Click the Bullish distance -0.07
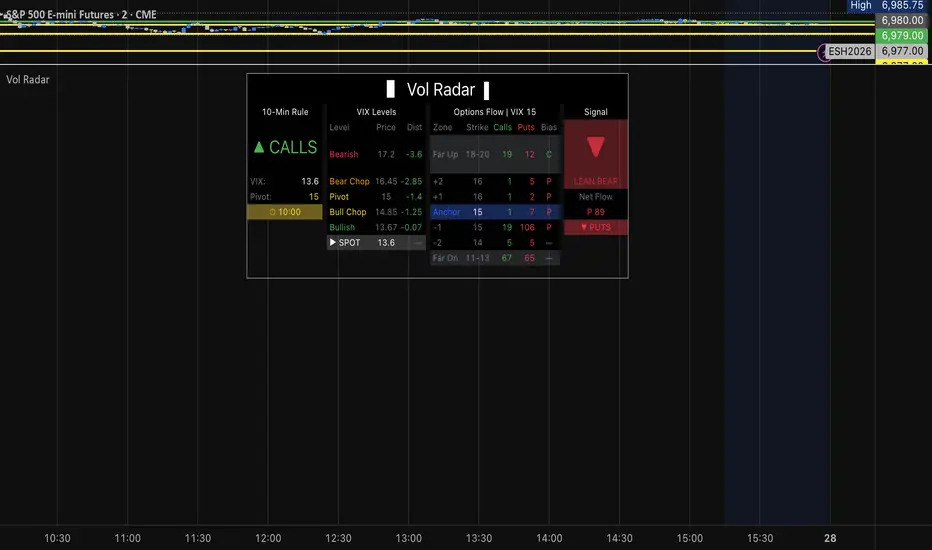The height and width of the screenshot is (550, 932). (411, 227)
